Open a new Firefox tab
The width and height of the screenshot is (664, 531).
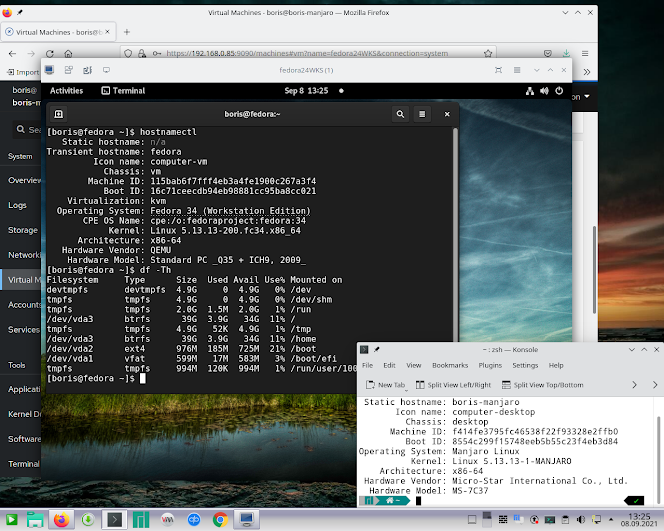127,32
